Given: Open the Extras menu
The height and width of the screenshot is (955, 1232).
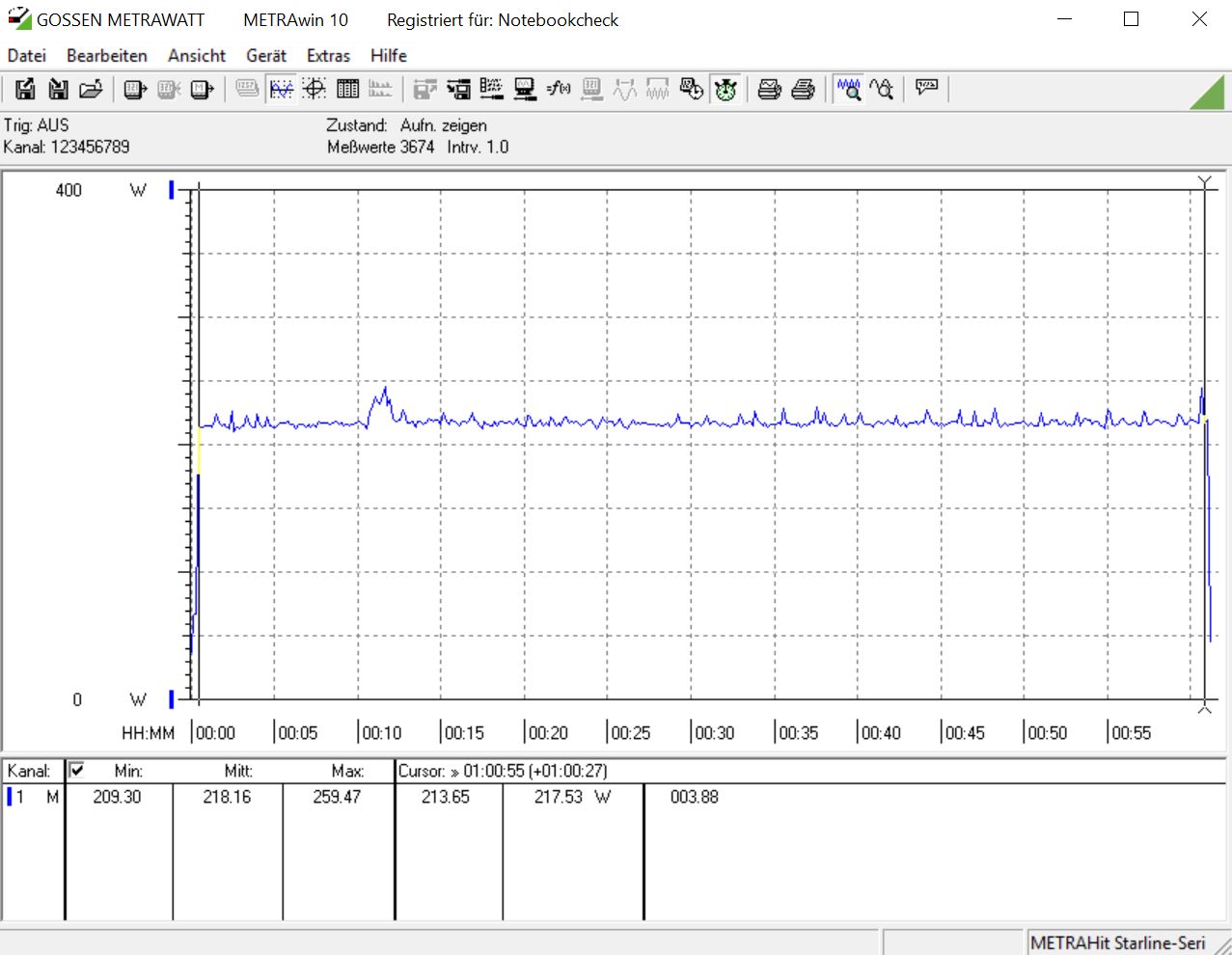Looking at the screenshot, I should 329,56.
